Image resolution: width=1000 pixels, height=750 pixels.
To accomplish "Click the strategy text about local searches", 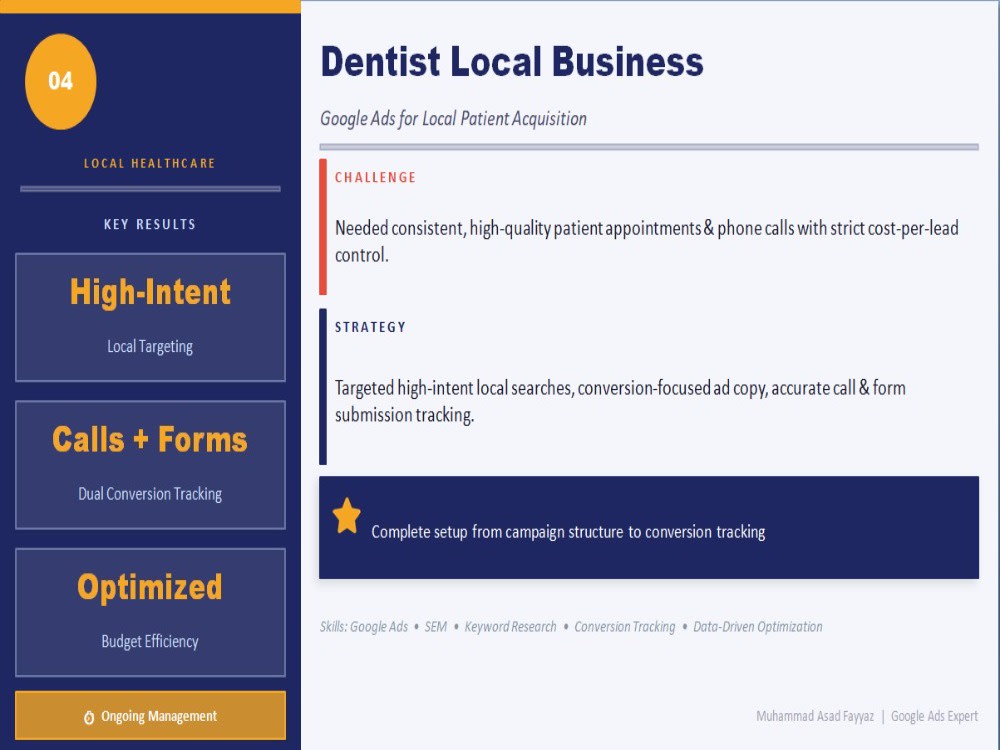I will (621, 401).
